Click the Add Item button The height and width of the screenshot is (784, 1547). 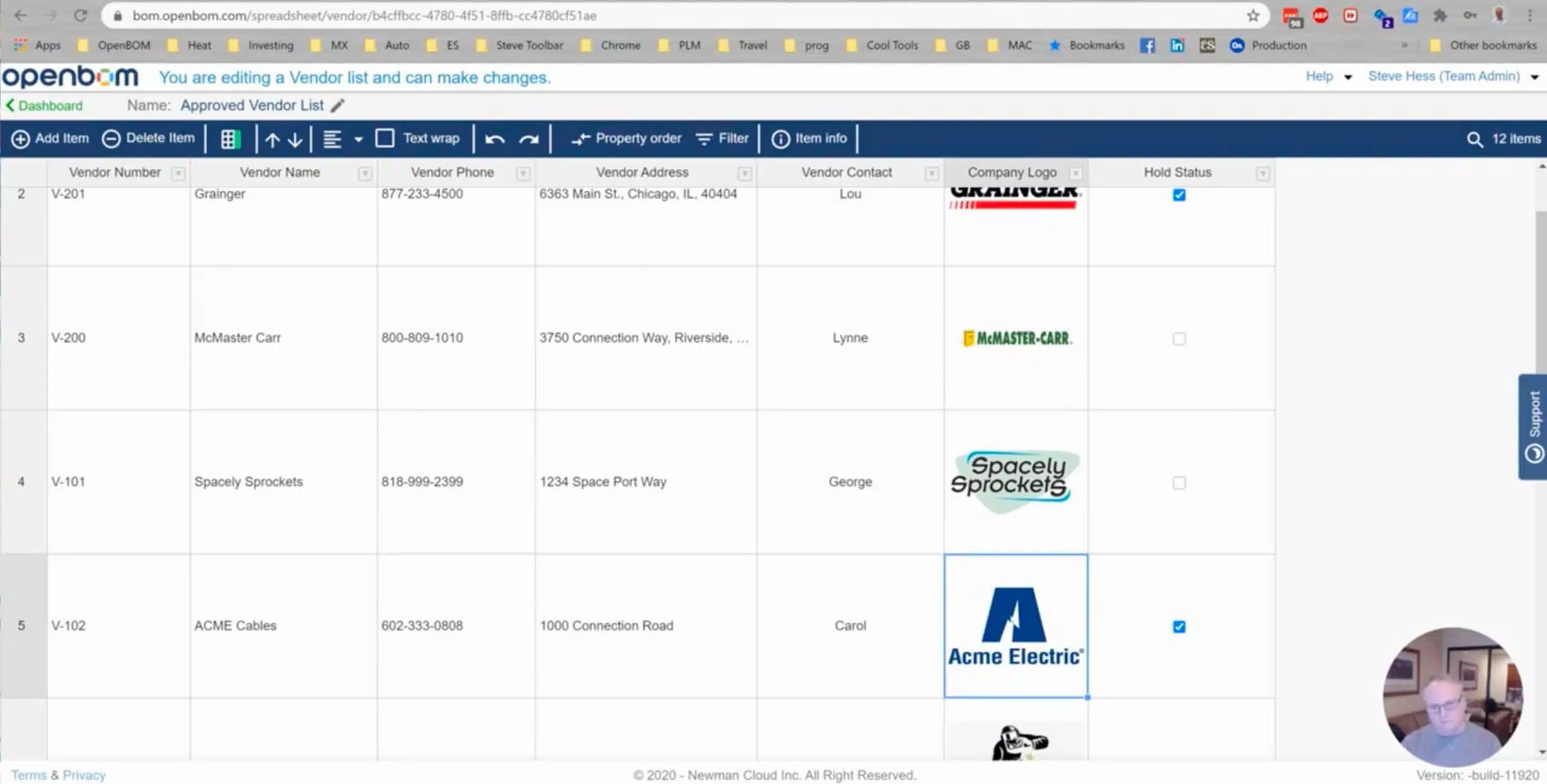(x=50, y=138)
